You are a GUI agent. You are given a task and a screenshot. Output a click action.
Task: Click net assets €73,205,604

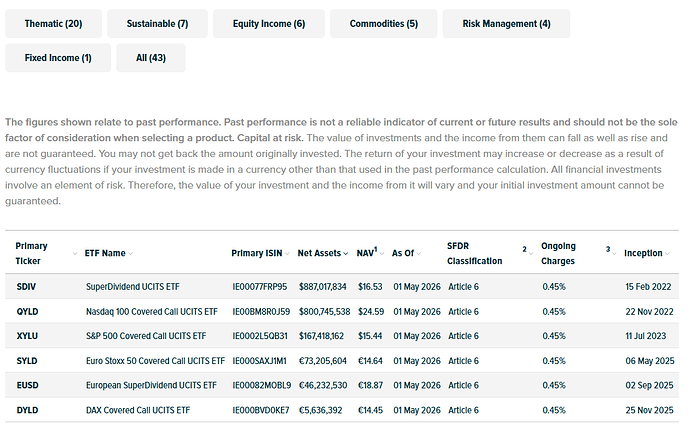pos(323,361)
